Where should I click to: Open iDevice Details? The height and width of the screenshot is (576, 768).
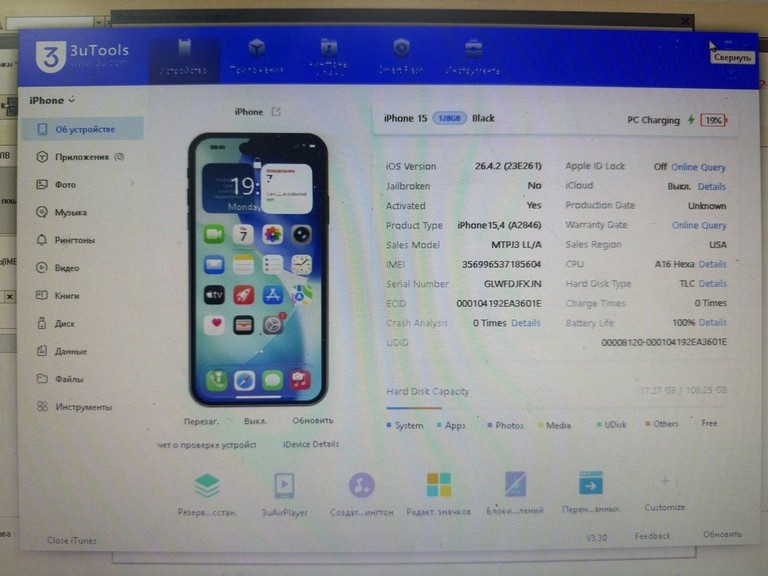(311, 444)
